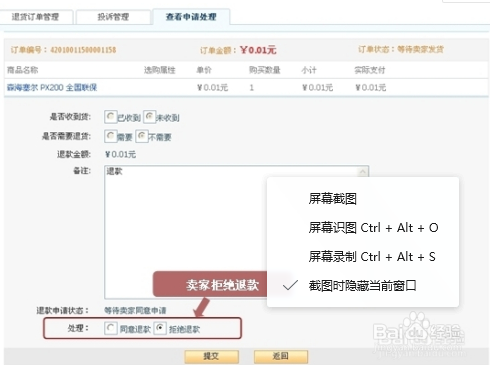Select the 已收到 radio button
The height and width of the screenshot is (365, 490).
point(110,117)
